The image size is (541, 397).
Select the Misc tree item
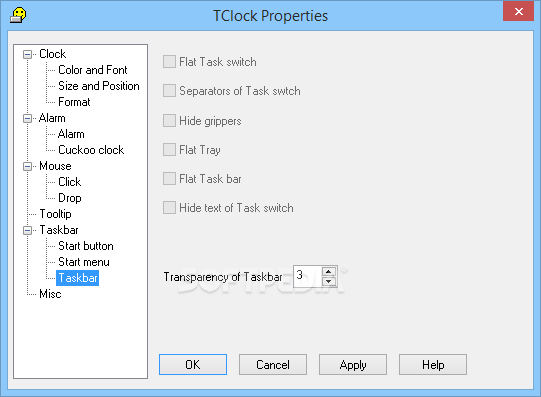click(x=50, y=294)
